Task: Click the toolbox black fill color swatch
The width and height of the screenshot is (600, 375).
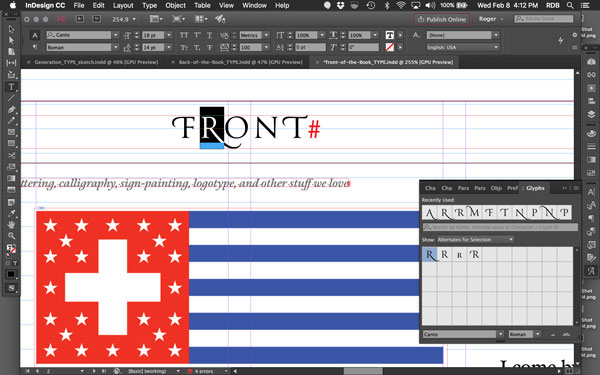Action: (x=11, y=274)
